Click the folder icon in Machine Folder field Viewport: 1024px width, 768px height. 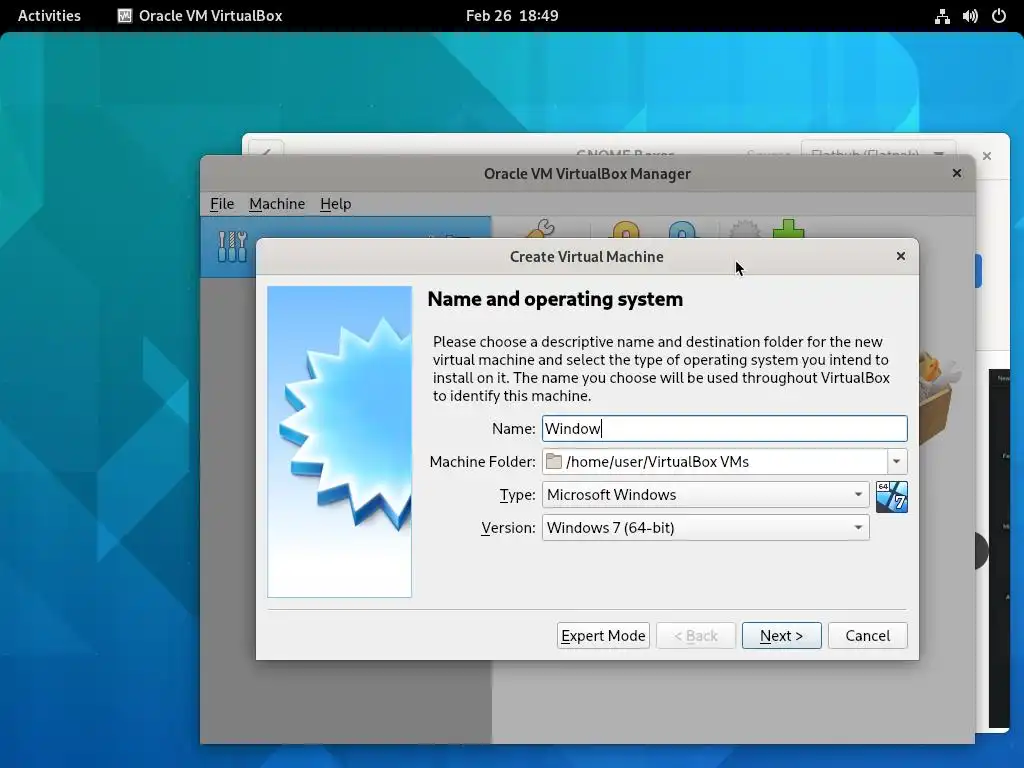click(x=554, y=462)
